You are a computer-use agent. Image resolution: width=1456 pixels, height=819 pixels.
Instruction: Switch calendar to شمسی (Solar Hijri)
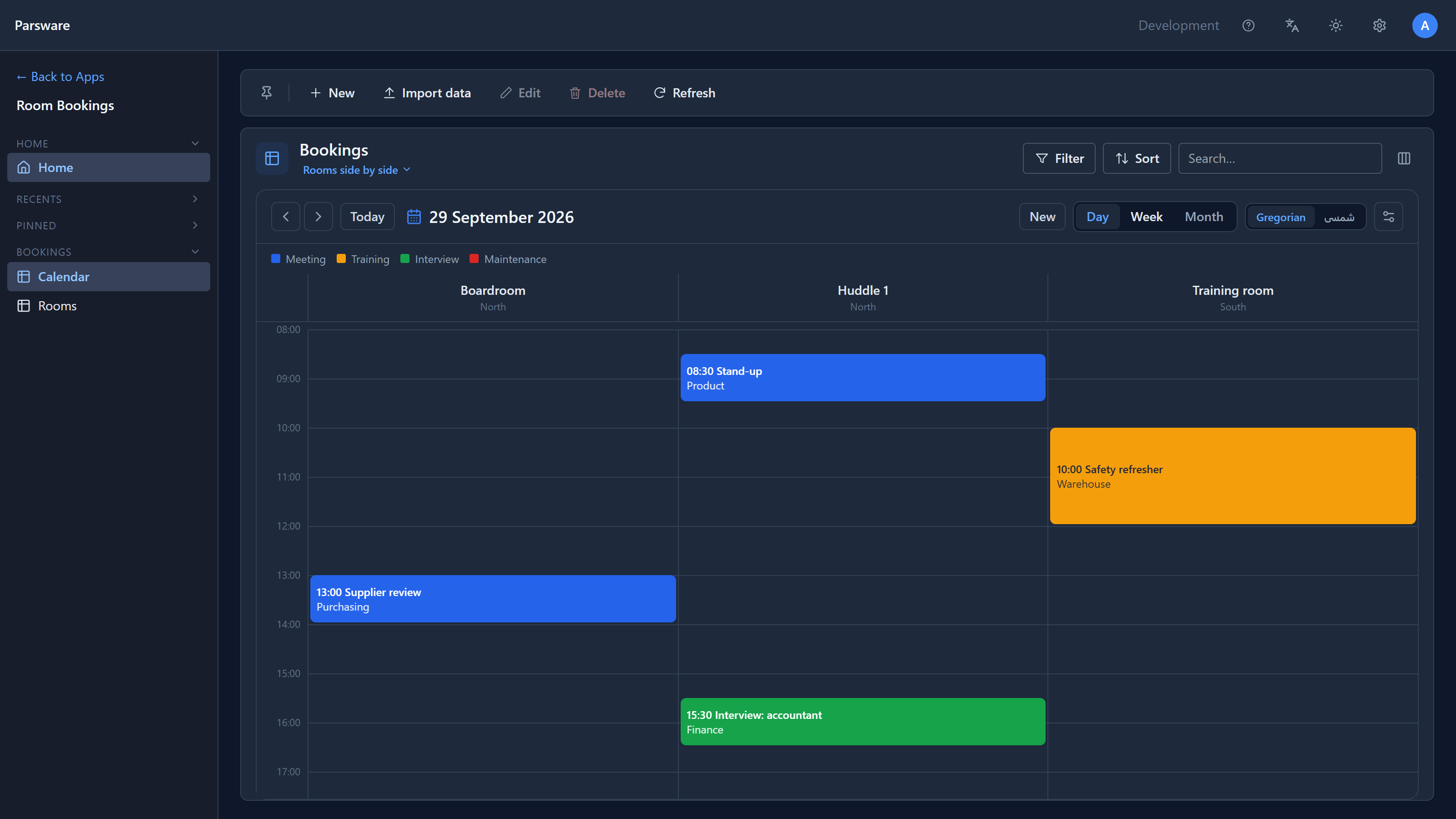(x=1339, y=217)
